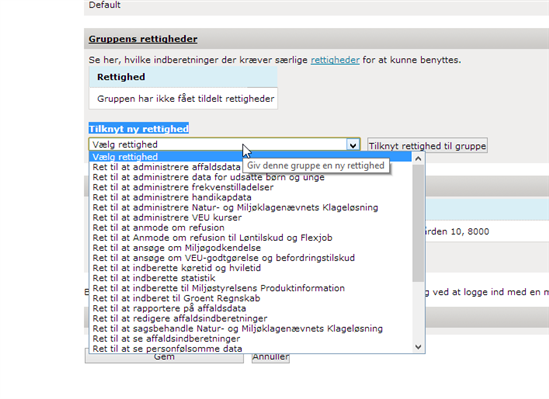Open the Vælg rettighed dropdown arrow
549x399 pixels.
[353, 145]
